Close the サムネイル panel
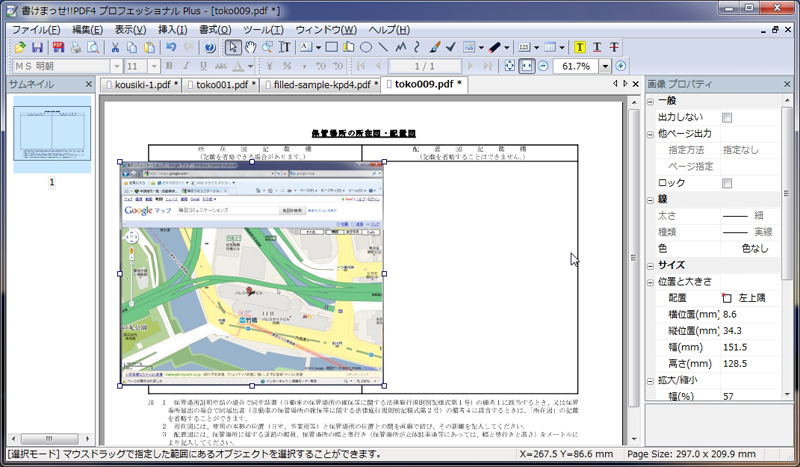This screenshot has width=800, height=467. tap(89, 84)
